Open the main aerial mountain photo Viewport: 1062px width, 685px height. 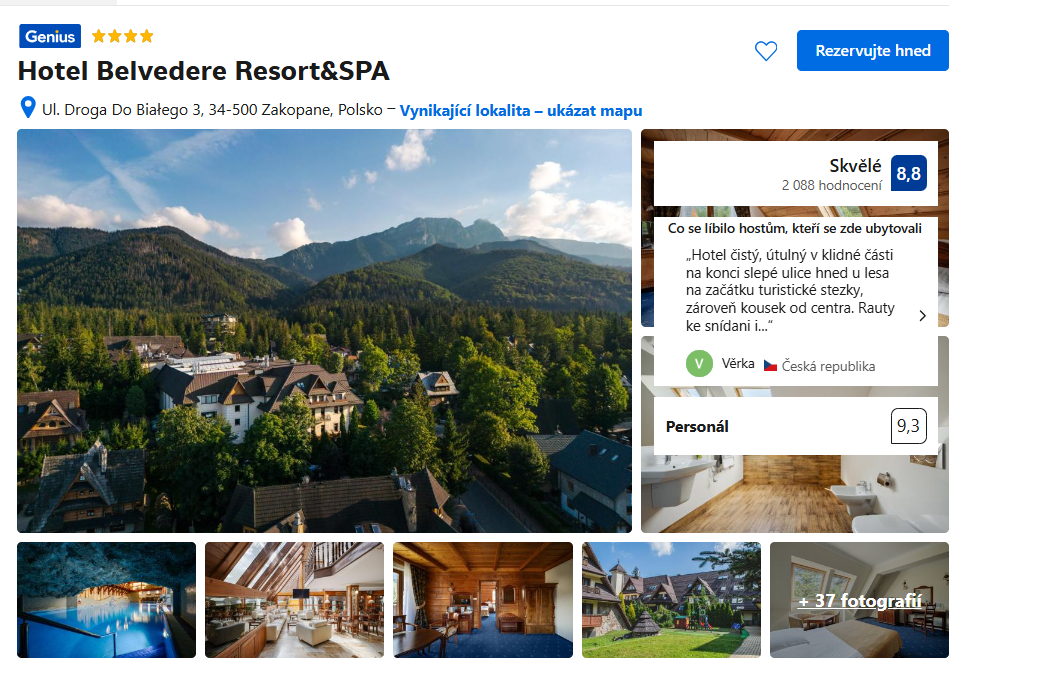click(324, 331)
